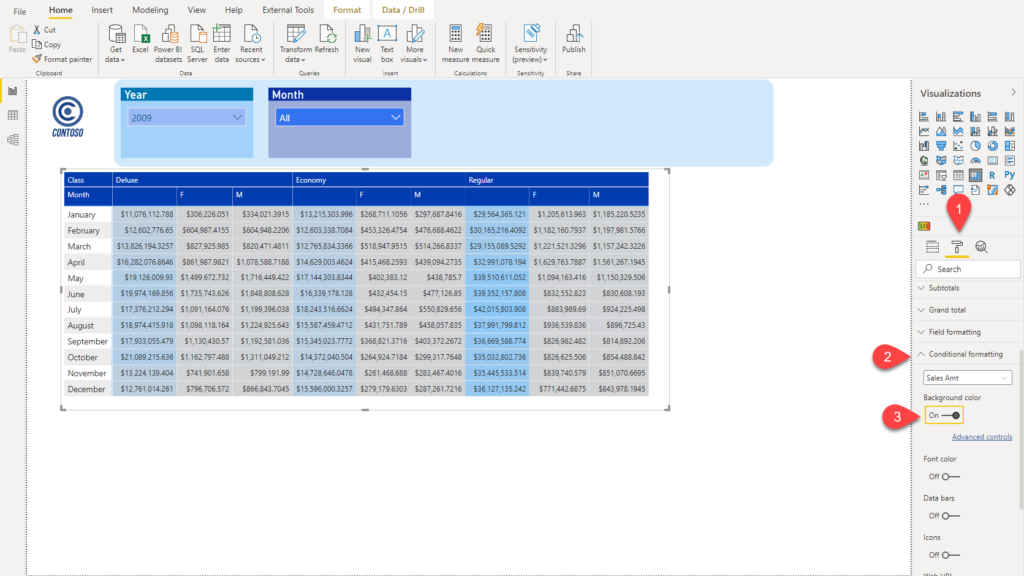Screen dimensions: 1024x576
Task: Open the Data / Drill tab
Action: coord(403,10)
